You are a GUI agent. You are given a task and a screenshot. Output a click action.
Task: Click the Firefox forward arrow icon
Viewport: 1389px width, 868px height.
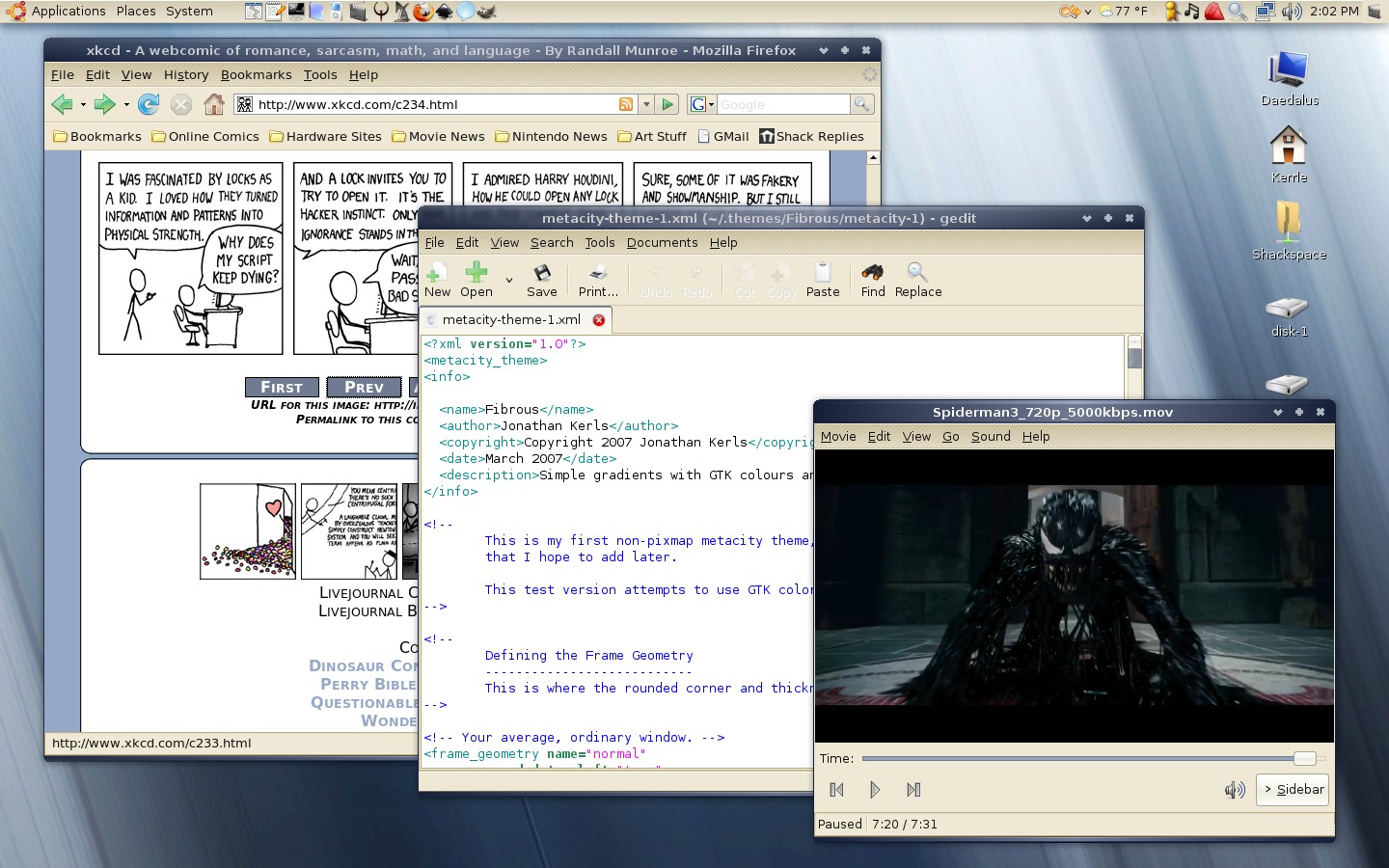point(104,104)
